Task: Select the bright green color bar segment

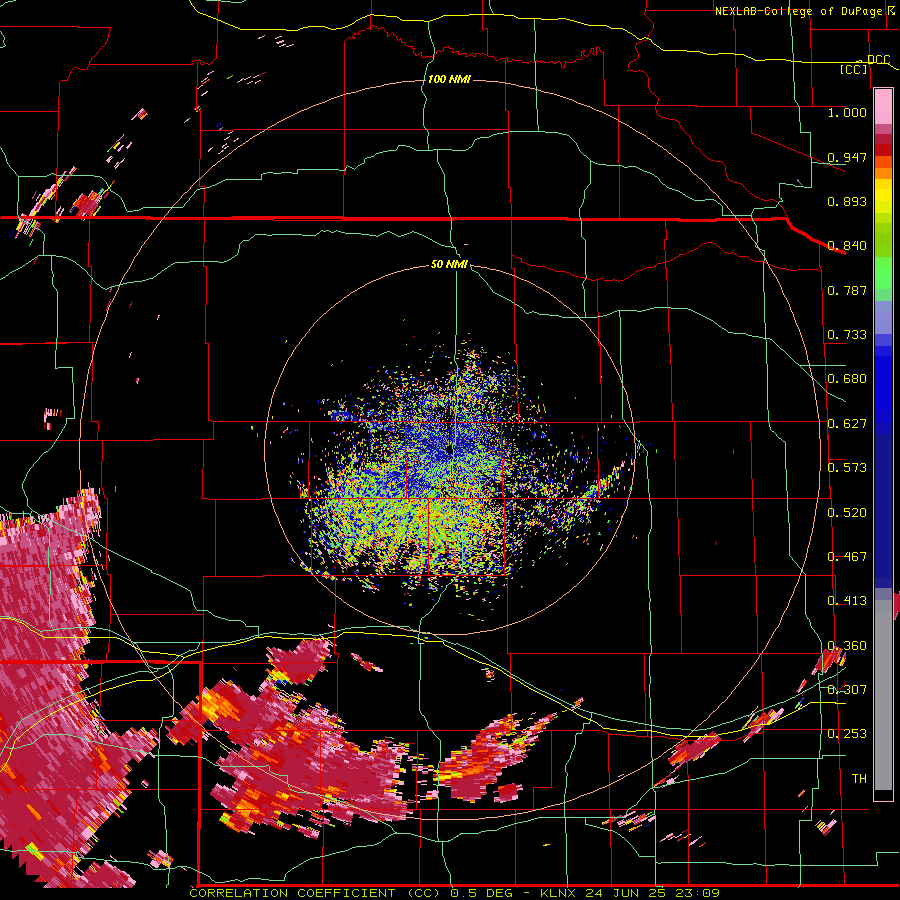Action: click(883, 272)
